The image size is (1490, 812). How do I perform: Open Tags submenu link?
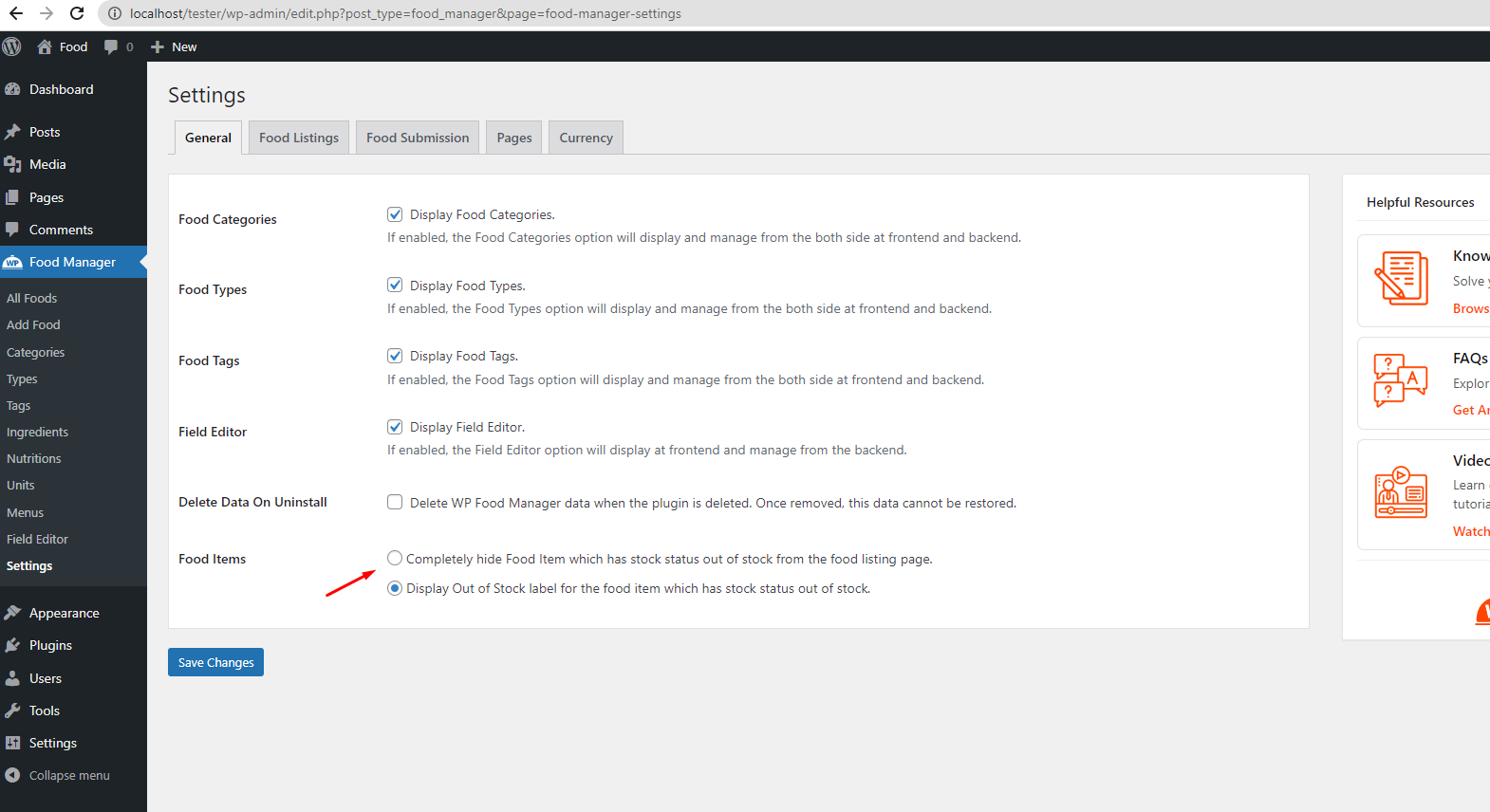point(18,405)
